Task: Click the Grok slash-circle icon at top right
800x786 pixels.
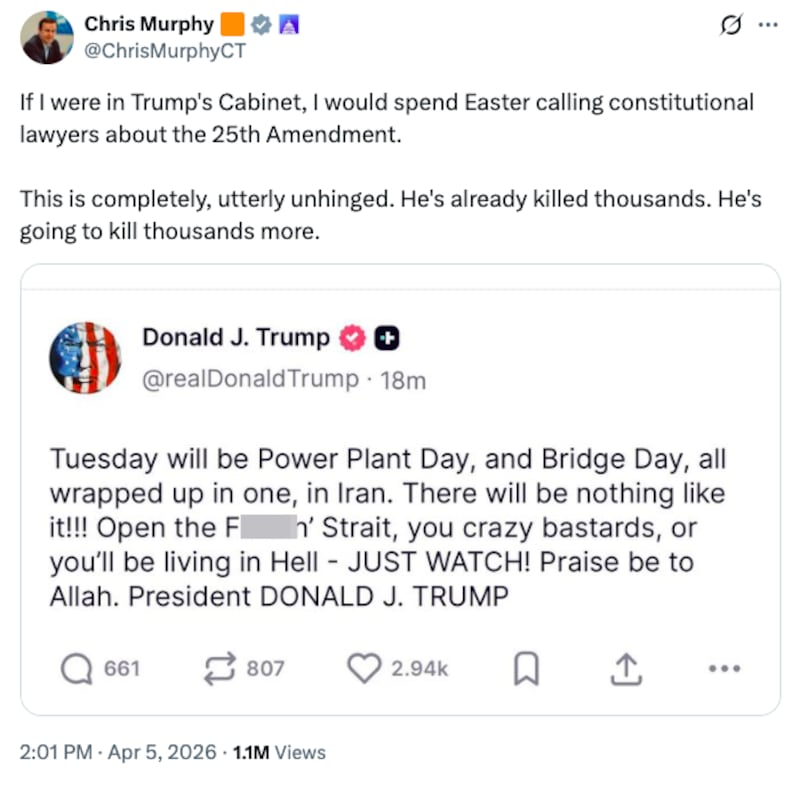Action: 730,25
